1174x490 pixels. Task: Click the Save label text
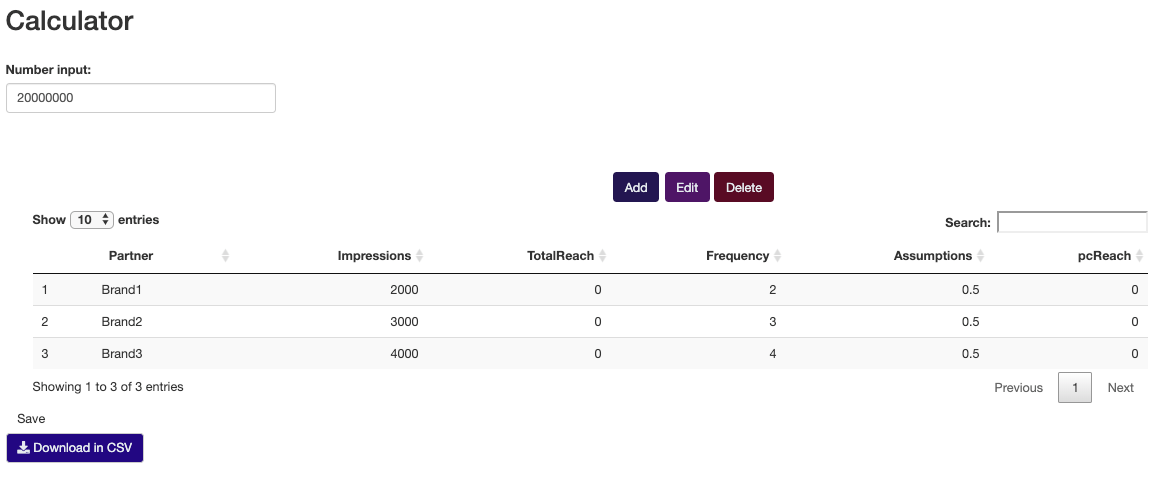pyautogui.click(x=31, y=419)
